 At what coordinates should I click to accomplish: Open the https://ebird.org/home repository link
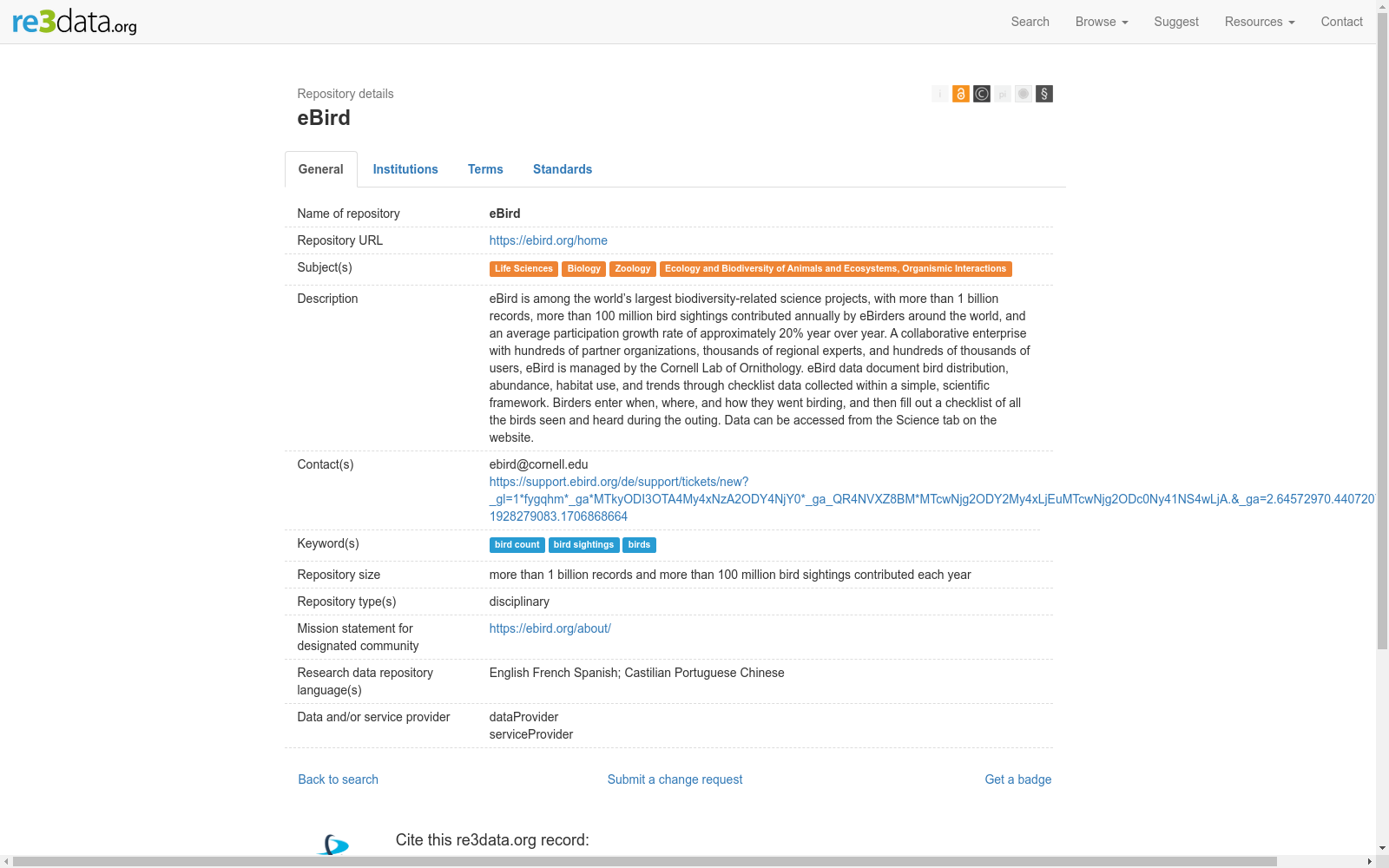(x=549, y=240)
